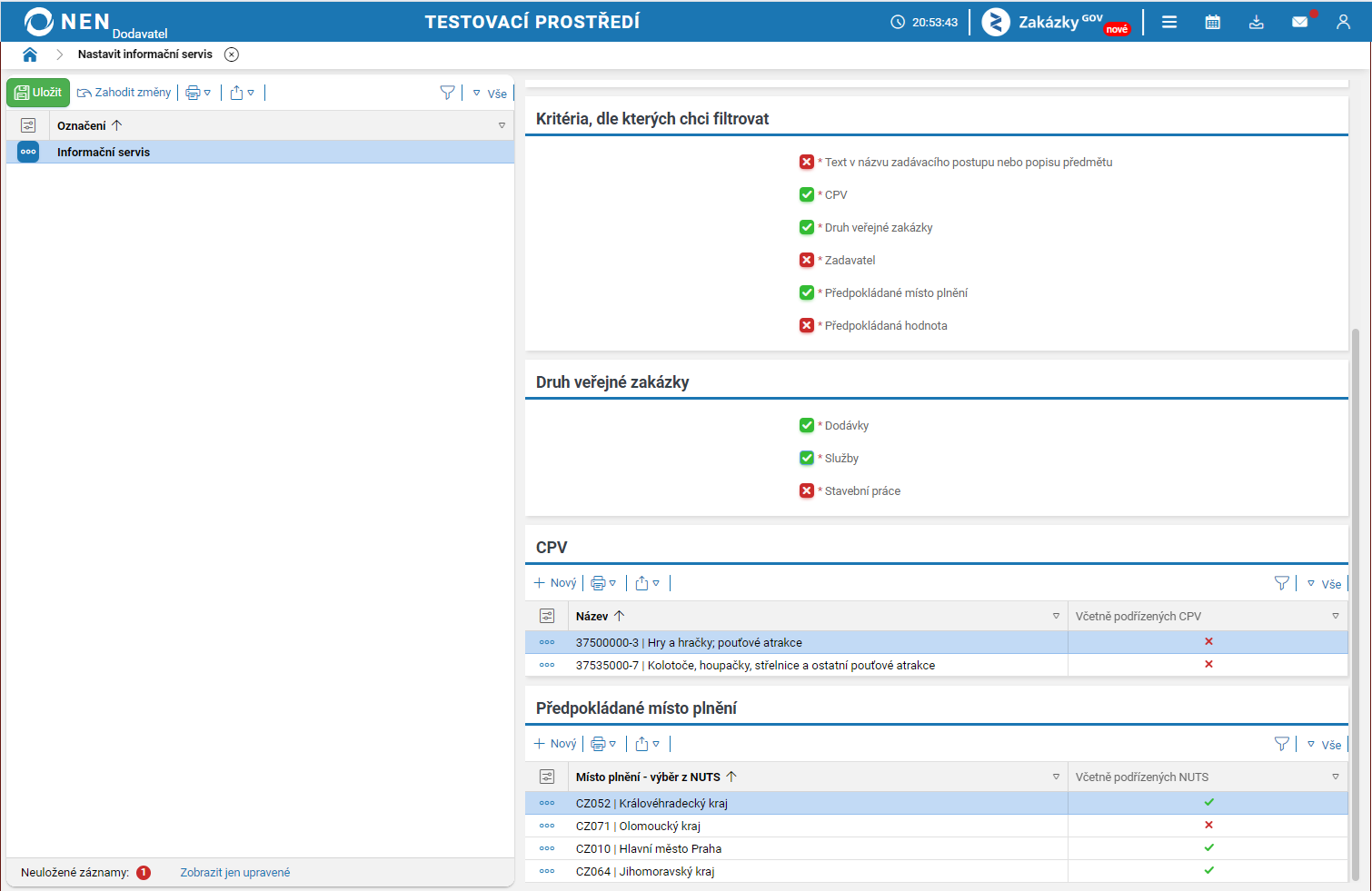Select the Informační servis row
The image size is (1372, 891).
coord(260,152)
